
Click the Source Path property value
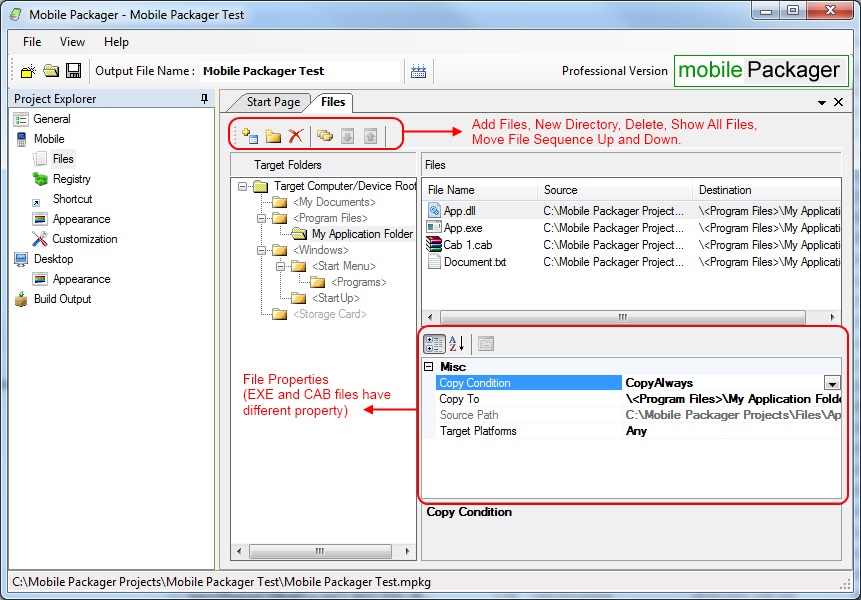733,415
